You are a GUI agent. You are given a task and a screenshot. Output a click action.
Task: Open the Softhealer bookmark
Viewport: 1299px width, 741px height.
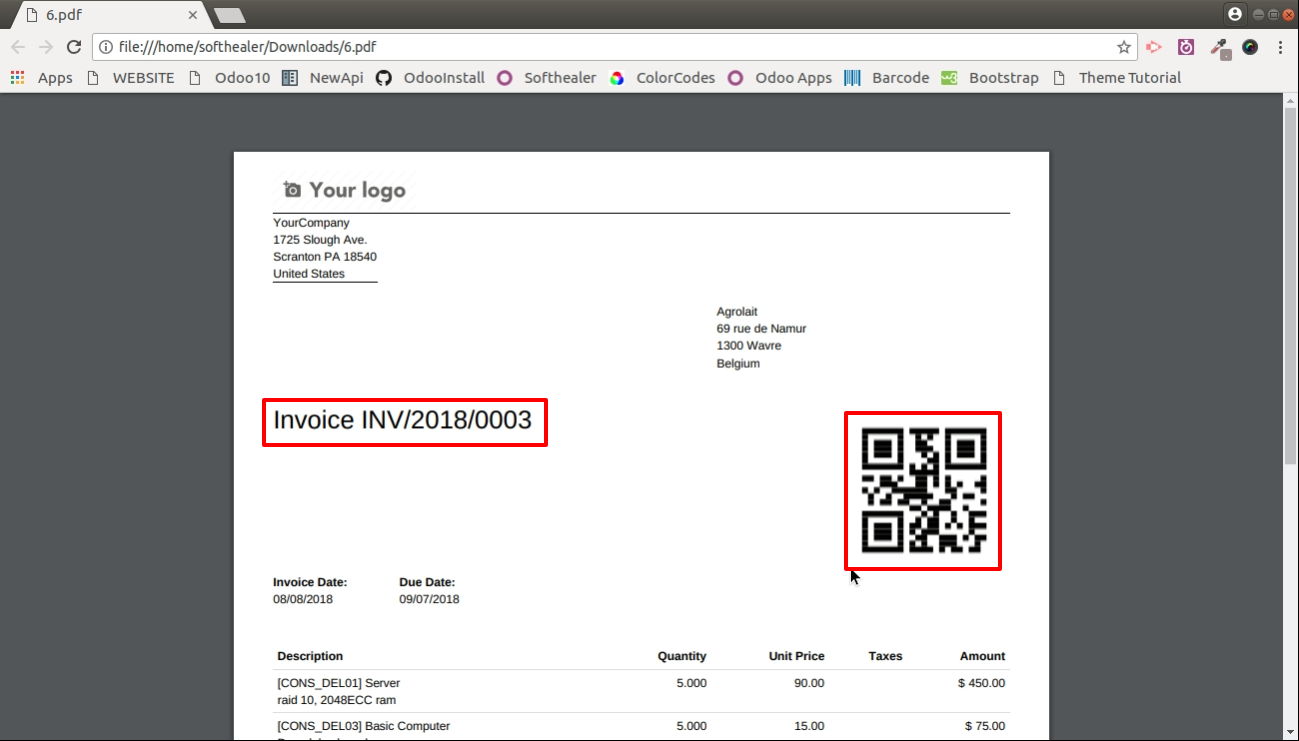(547, 78)
